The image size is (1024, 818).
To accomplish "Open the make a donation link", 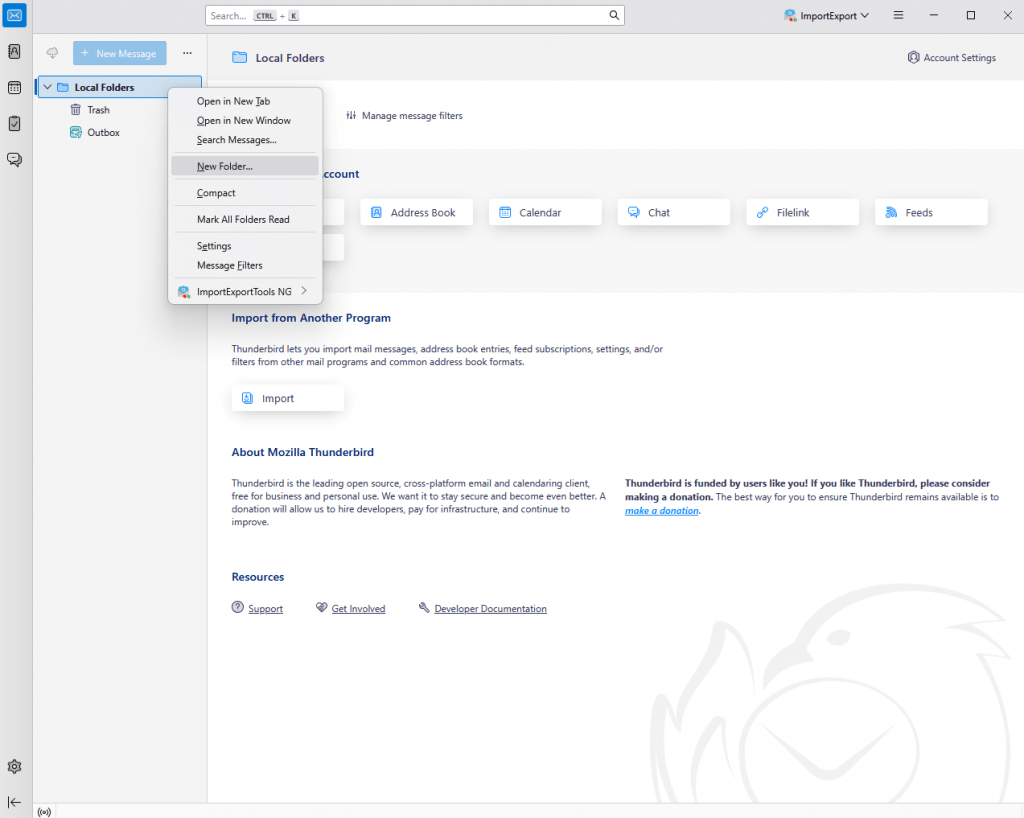I will [x=662, y=511].
